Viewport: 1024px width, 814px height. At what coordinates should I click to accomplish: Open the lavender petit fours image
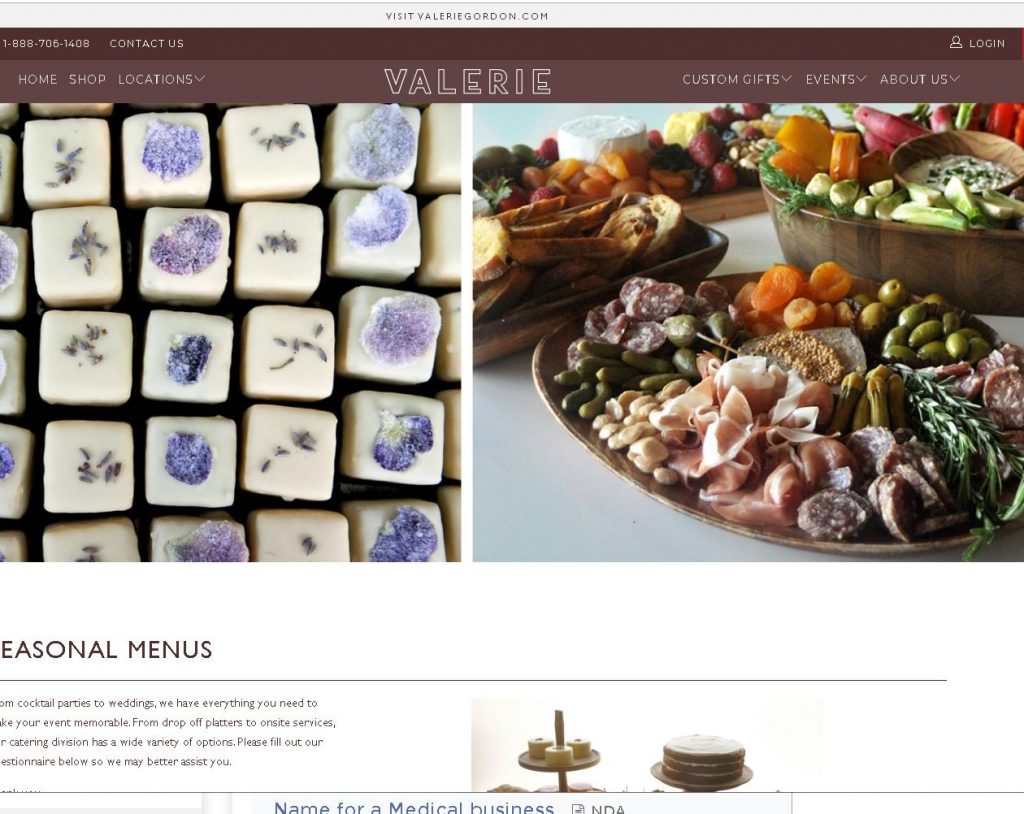[x=231, y=333]
